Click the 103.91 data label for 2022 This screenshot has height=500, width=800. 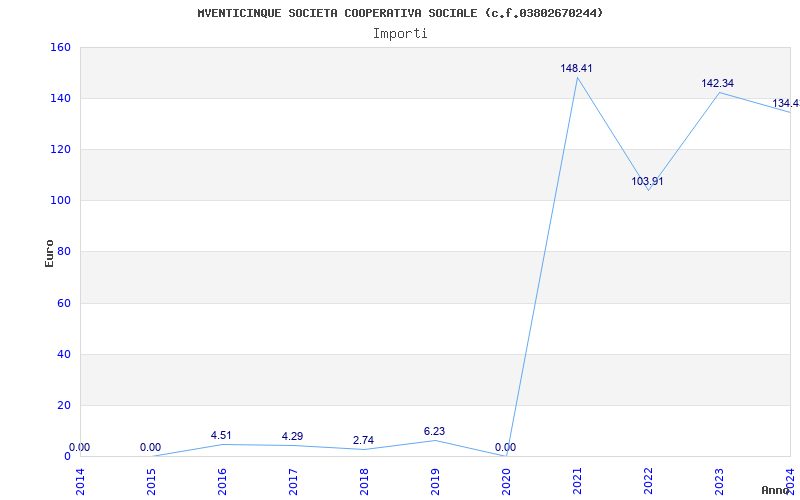click(647, 181)
